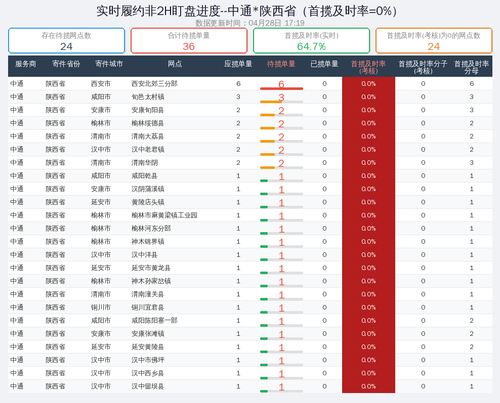Click the 0.0% rate cell in 安康旬阳县 row
500x403 pixels.
pos(368,110)
